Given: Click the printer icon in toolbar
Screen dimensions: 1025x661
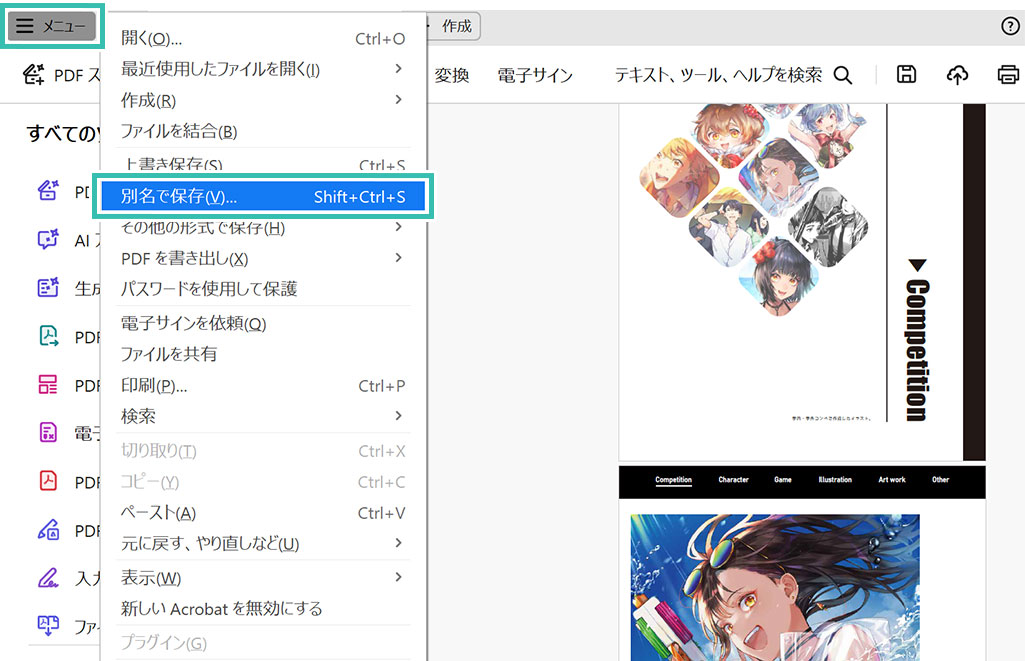Looking at the screenshot, I should click(x=1008, y=75).
